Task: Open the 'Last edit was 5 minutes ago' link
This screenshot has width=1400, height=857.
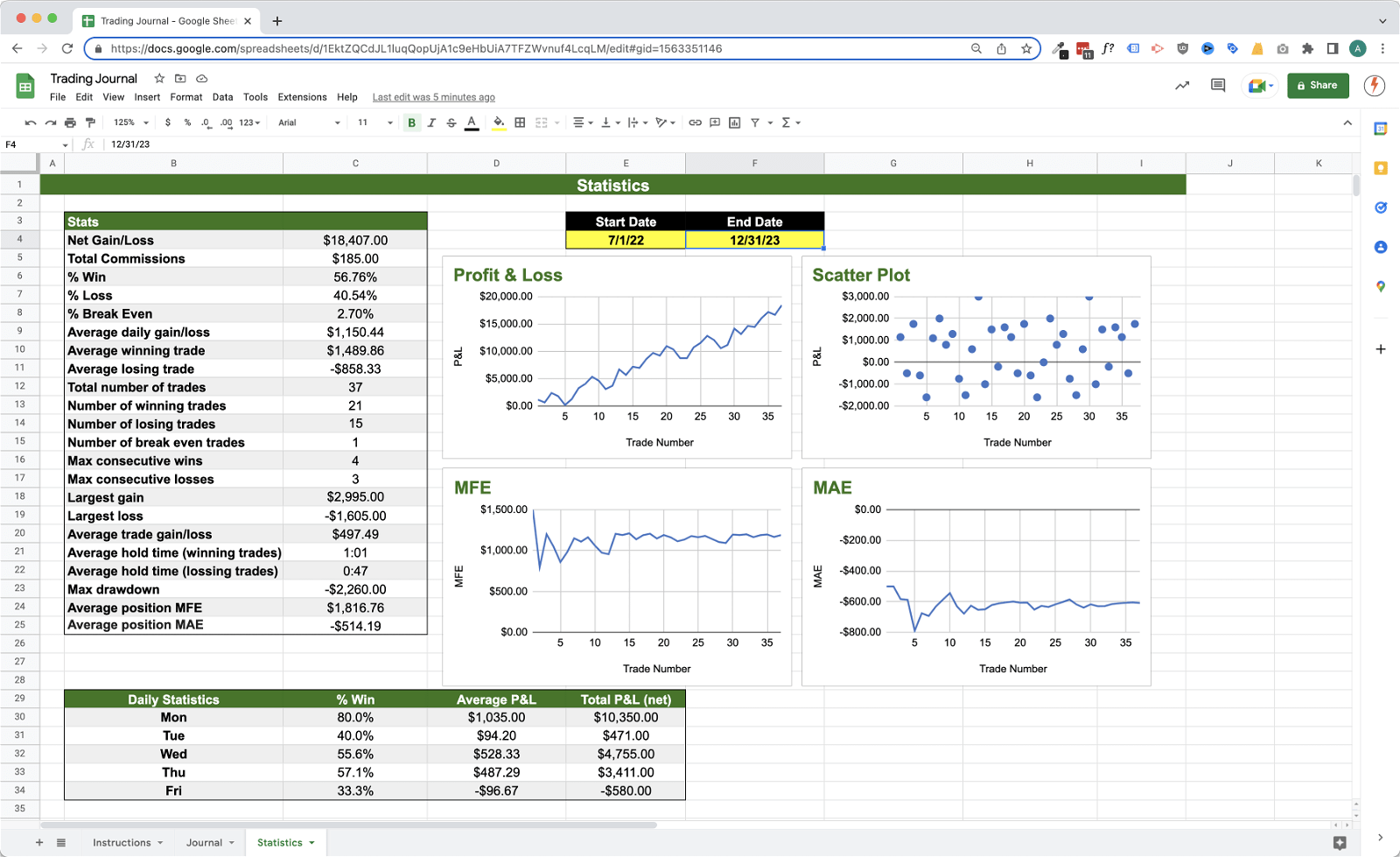Action: click(433, 97)
